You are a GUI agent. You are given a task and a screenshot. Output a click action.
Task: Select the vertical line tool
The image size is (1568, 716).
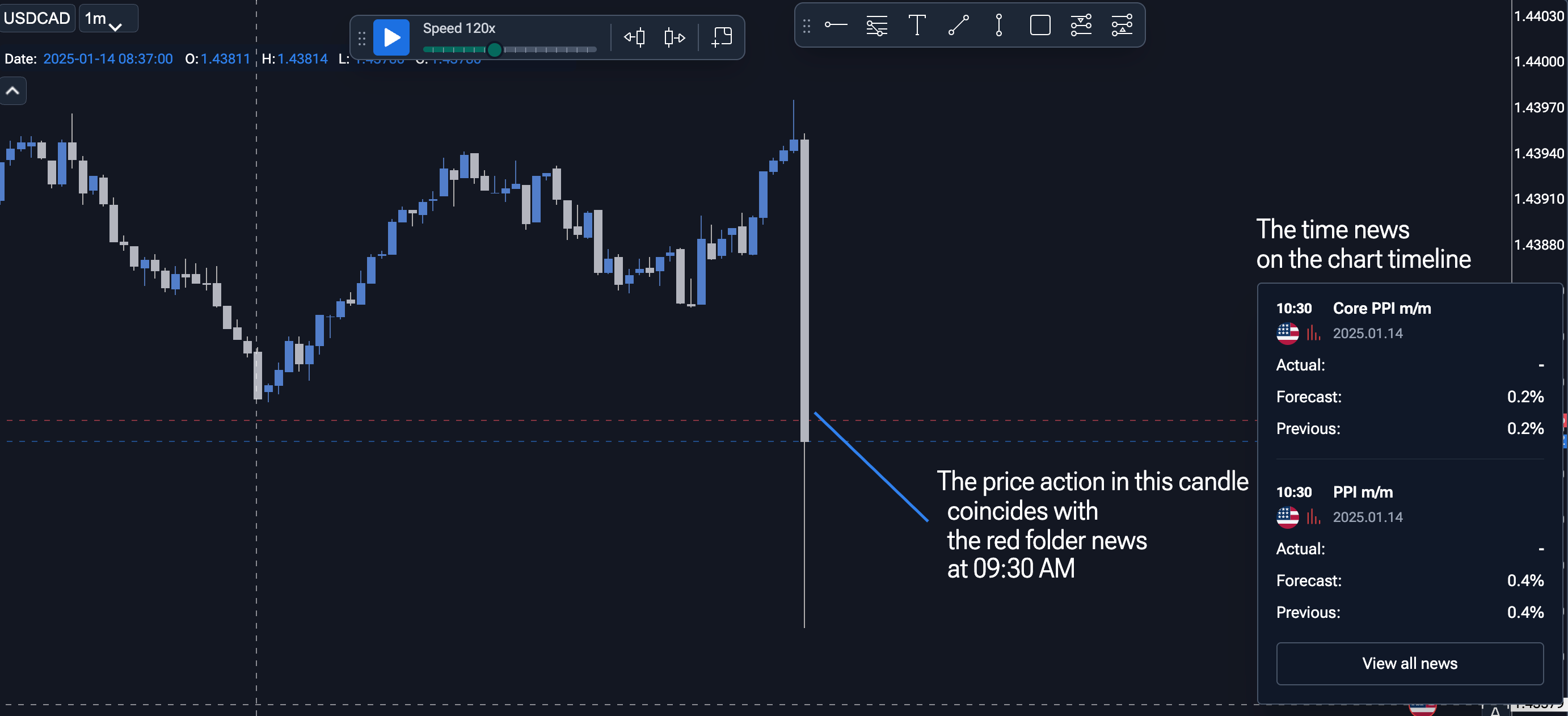coord(999,26)
